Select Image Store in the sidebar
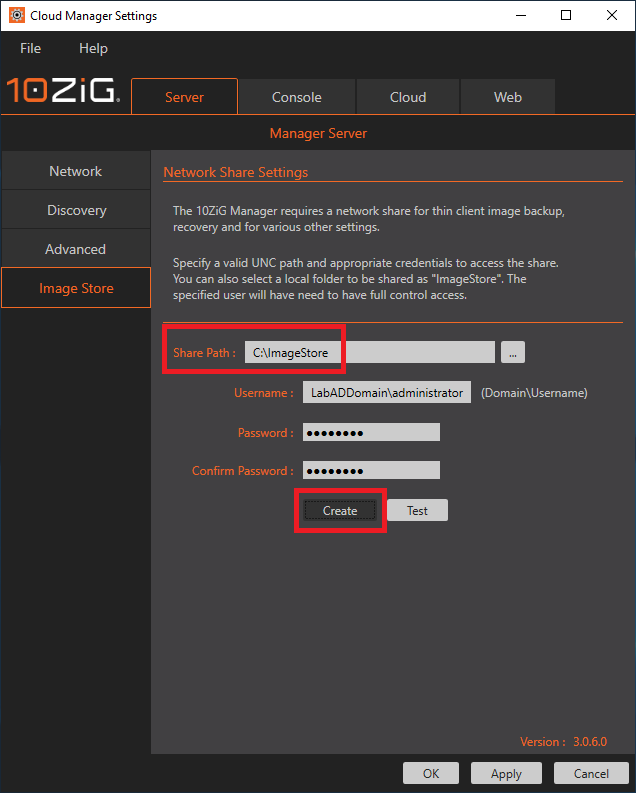 click(76, 288)
